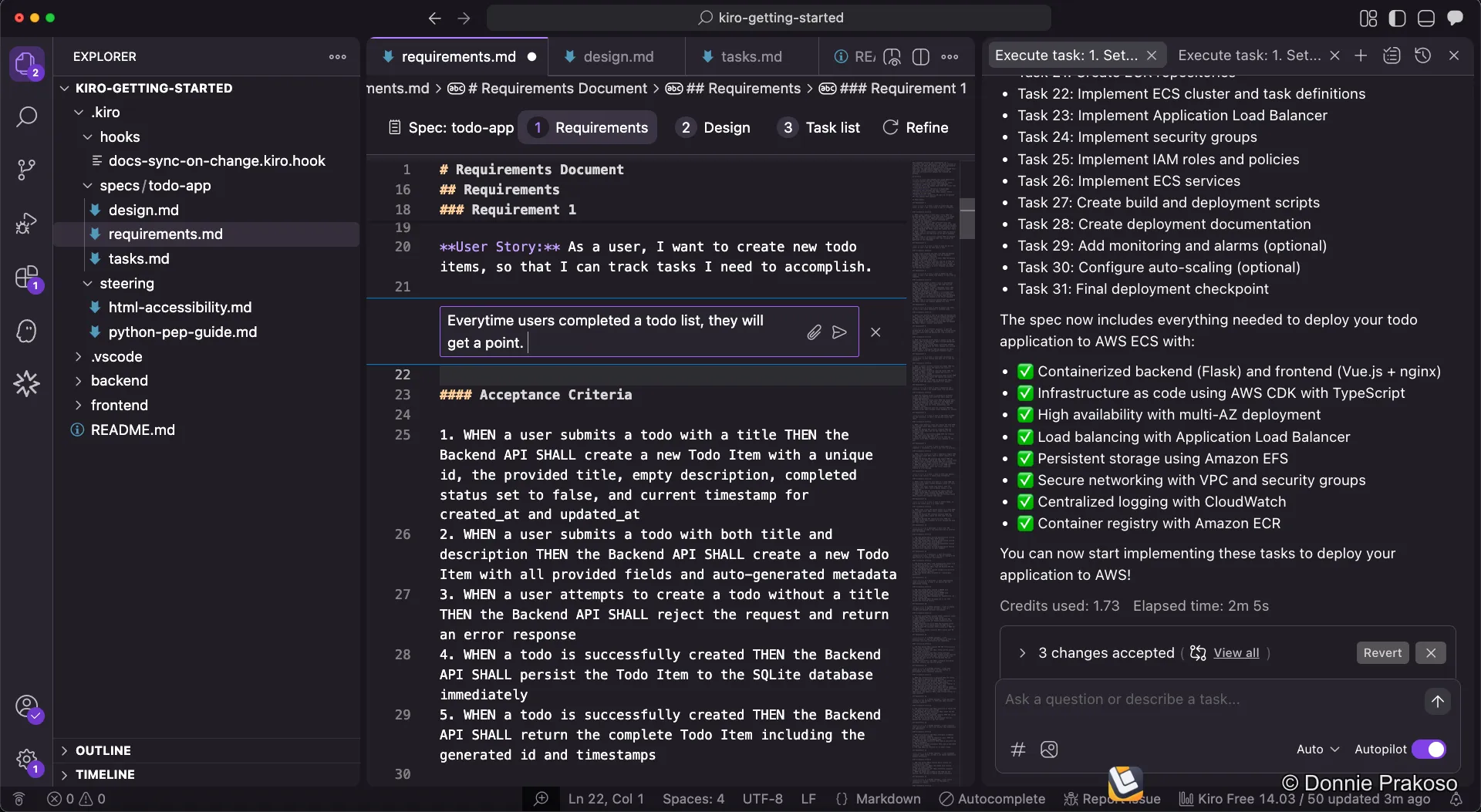Viewport: 1481px width, 812px height.
Task: Attach a file with the paperclip icon
Action: [x=814, y=332]
